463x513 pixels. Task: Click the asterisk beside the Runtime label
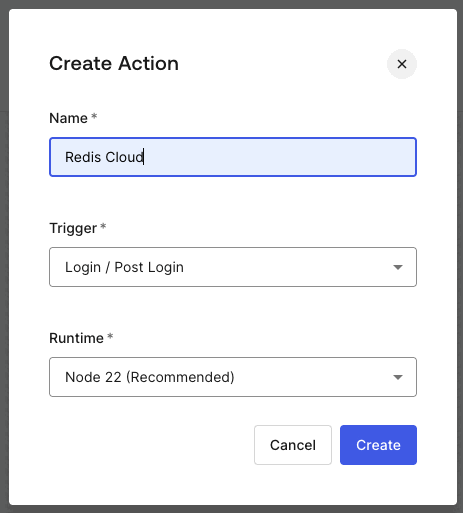[110, 336]
